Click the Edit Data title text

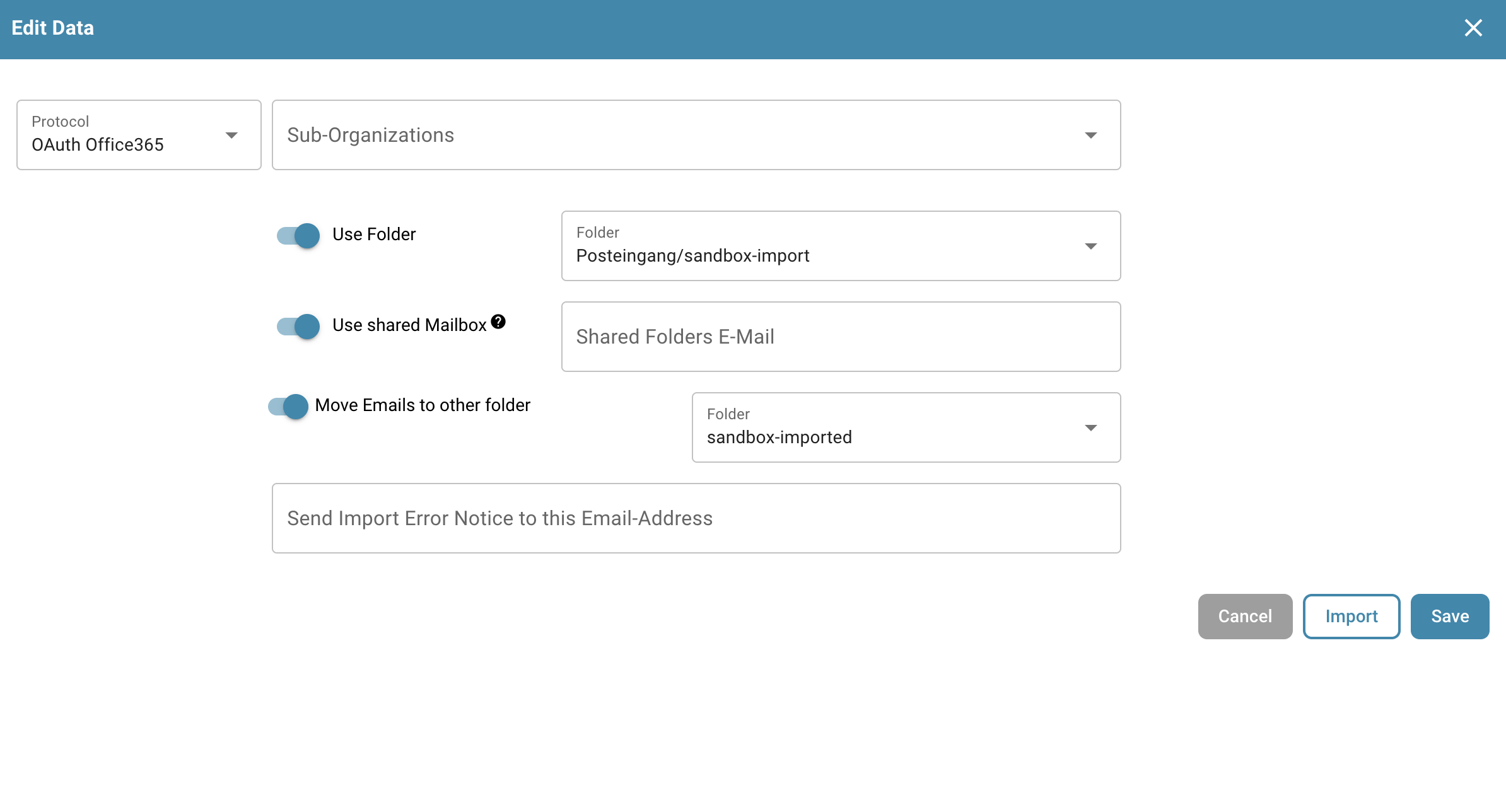click(x=53, y=28)
